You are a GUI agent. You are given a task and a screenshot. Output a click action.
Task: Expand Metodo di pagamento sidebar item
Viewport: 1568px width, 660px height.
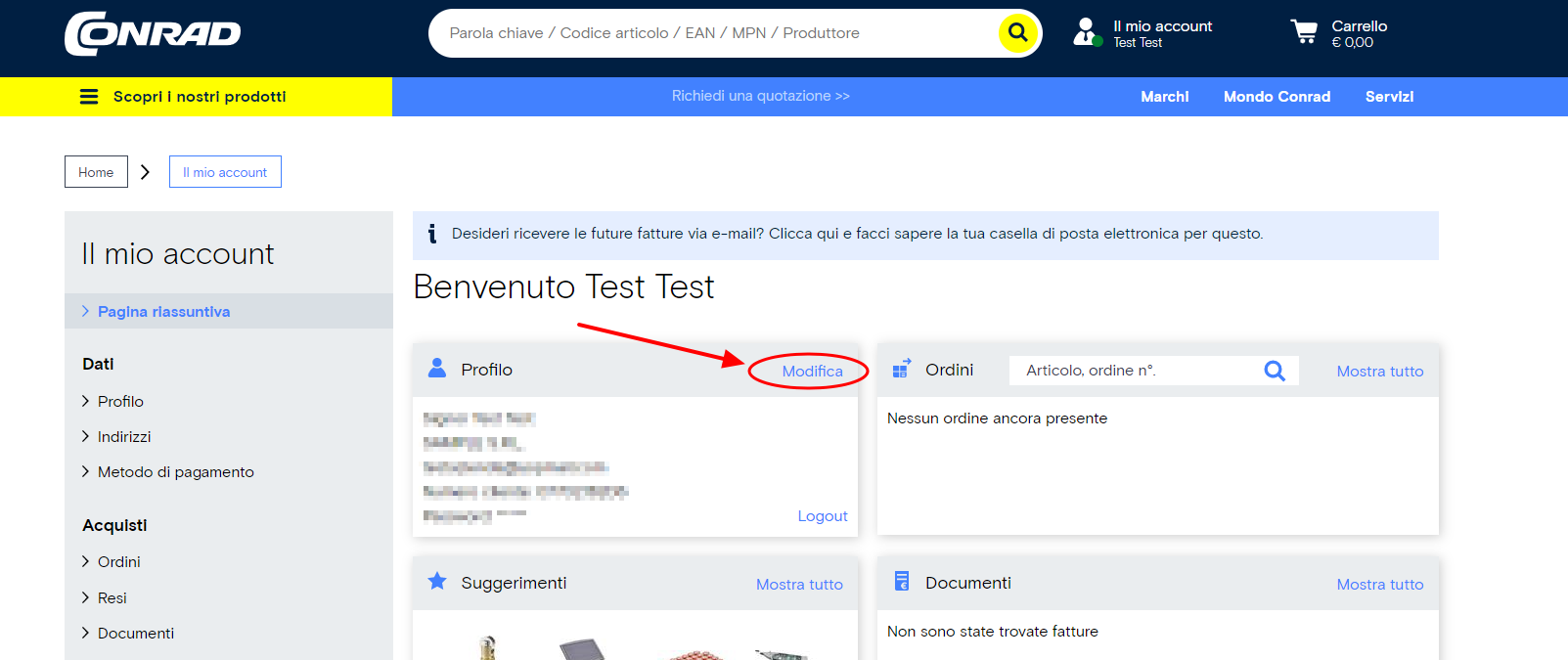tap(175, 471)
